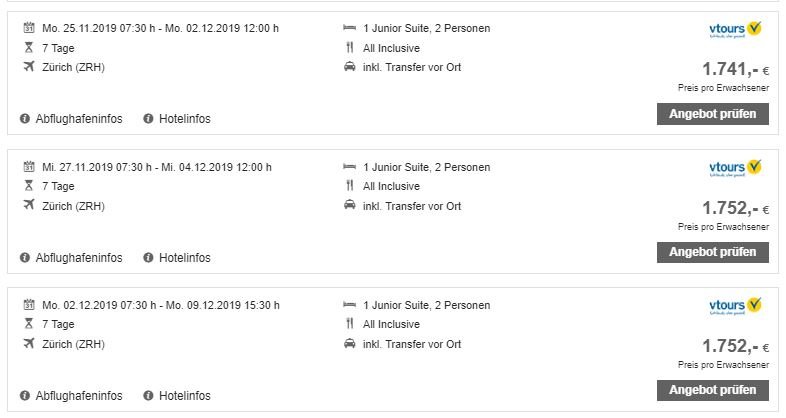The image size is (786, 418).
Task: Click Angebot prüfen for 02.12.2019 trip
Action: click(x=712, y=390)
